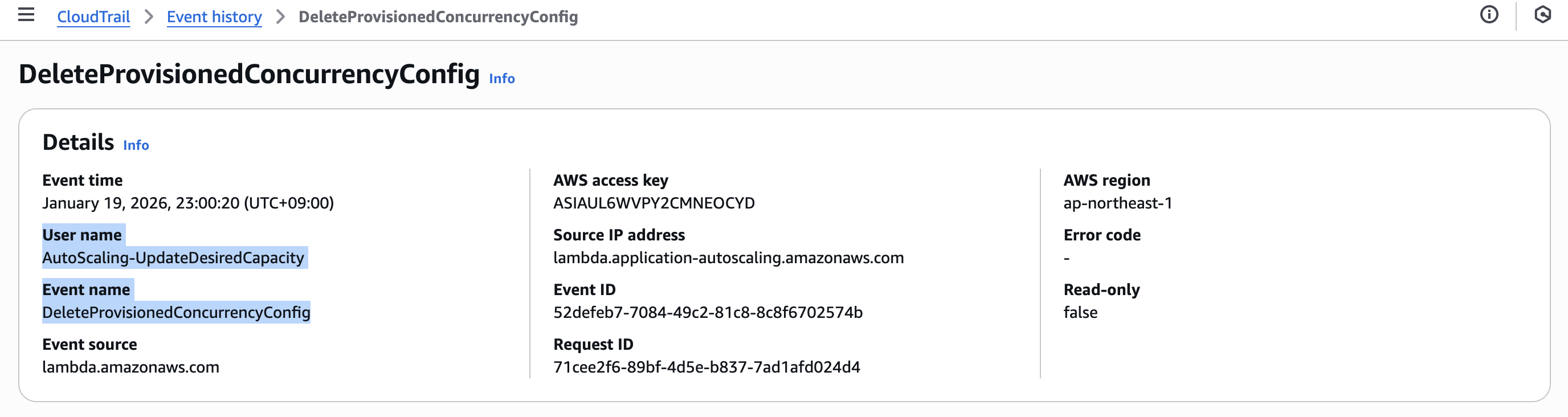The image size is (1568, 417).
Task: Click the Event ID value starting with 52defeb7
Action: tap(707, 313)
